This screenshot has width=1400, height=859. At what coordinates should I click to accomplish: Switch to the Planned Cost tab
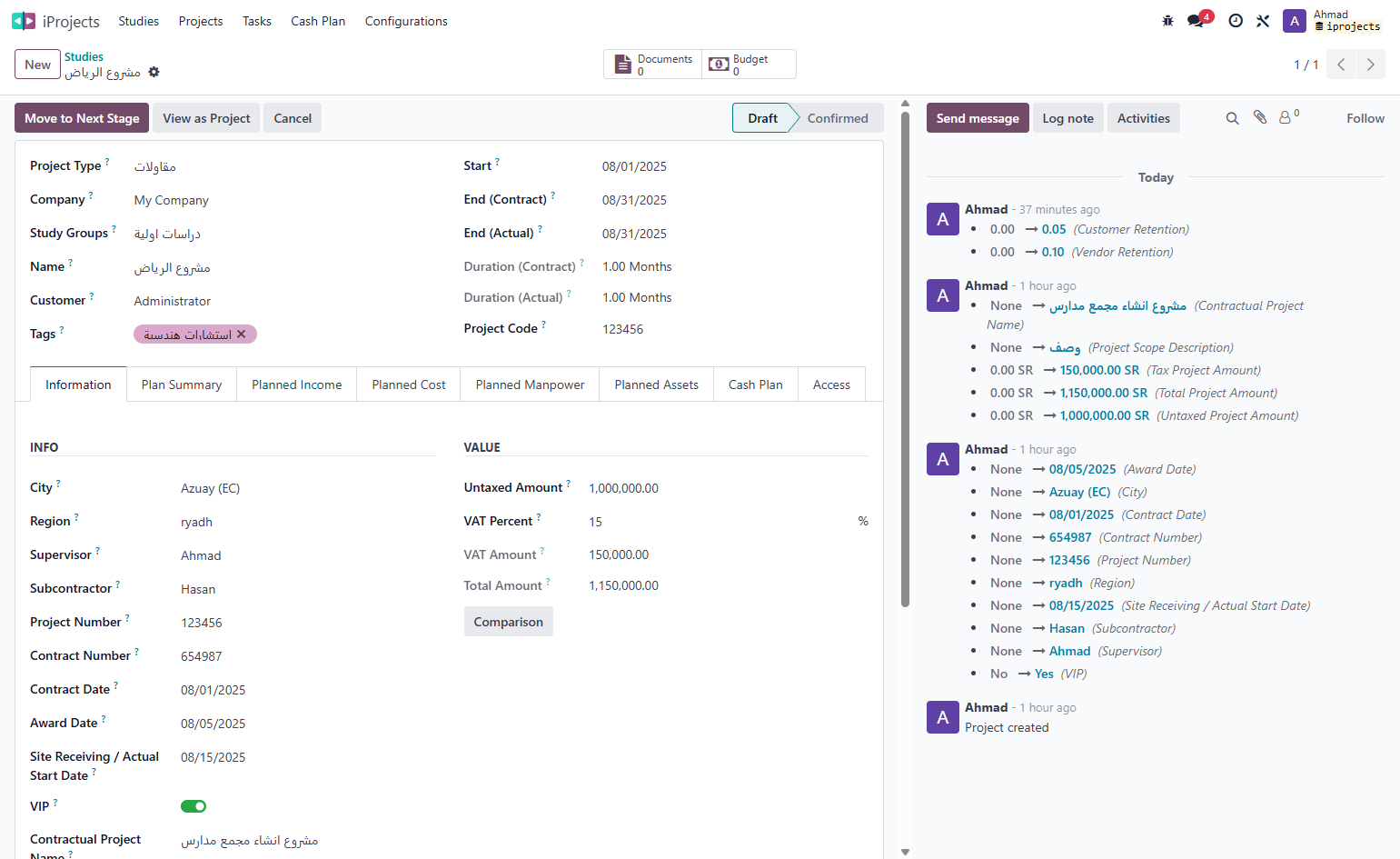[x=409, y=385]
